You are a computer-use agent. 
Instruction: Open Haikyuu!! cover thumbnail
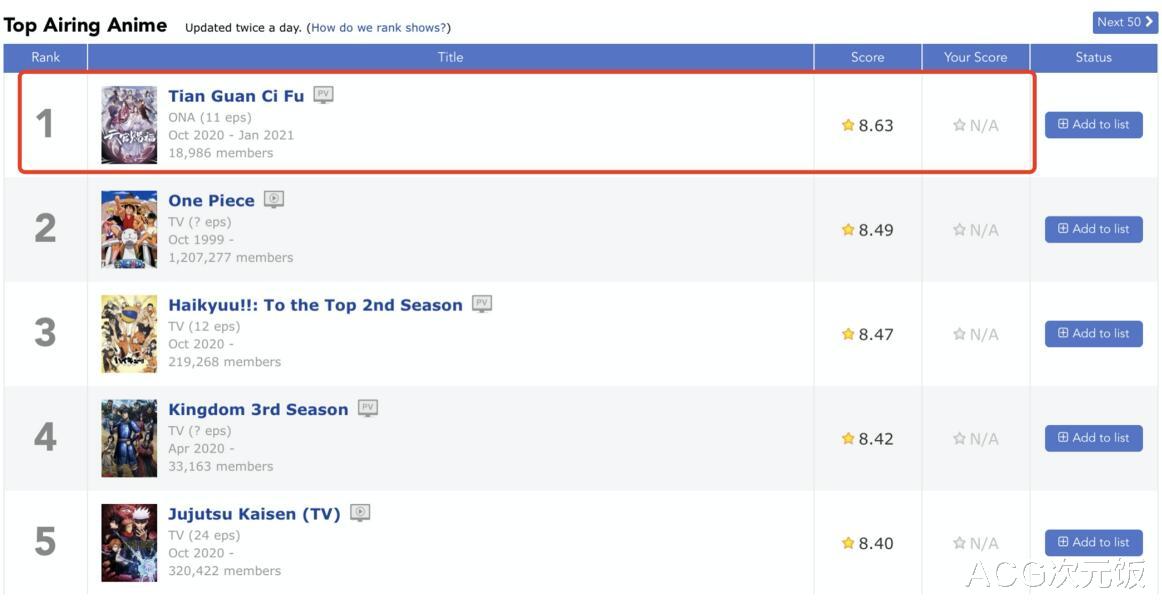coord(129,334)
